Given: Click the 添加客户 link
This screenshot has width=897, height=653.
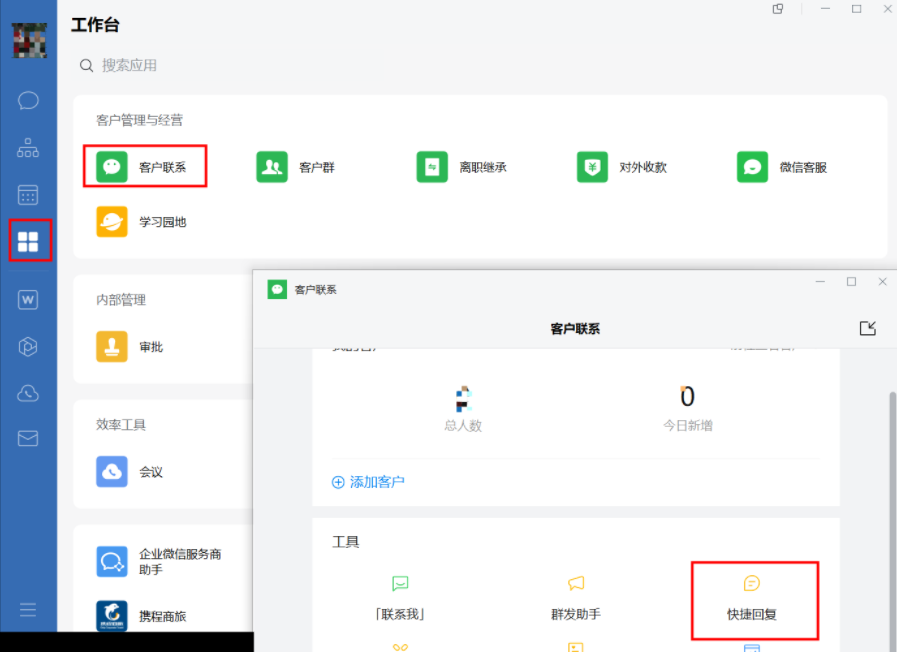Looking at the screenshot, I should click(x=368, y=482).
